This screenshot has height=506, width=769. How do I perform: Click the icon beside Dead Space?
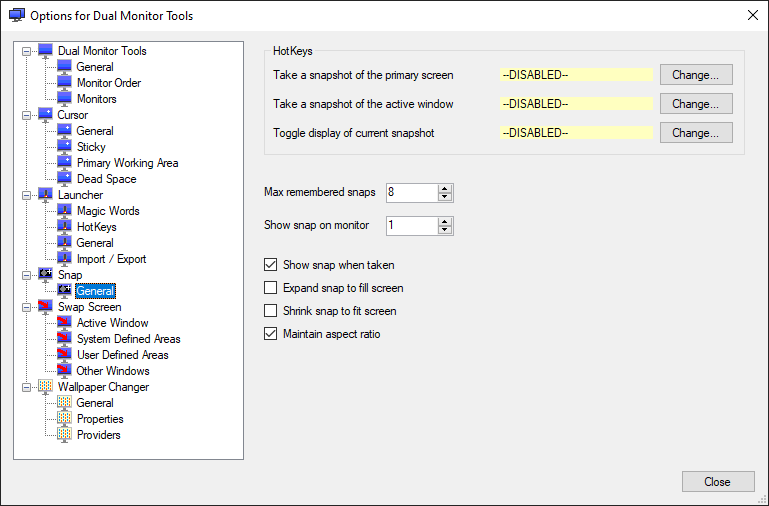(x=64, y=179)
